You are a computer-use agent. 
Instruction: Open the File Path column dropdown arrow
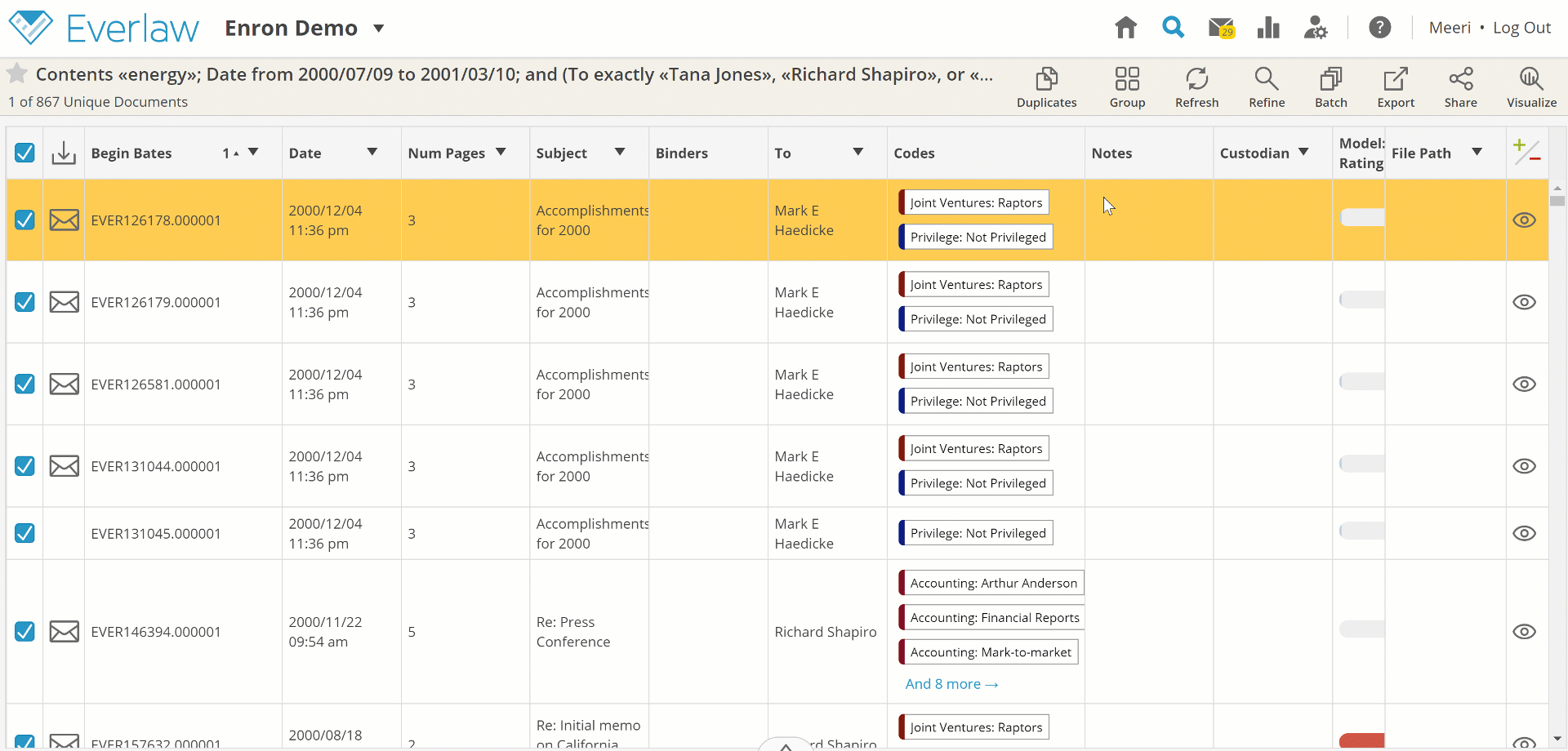(1477, 152)
